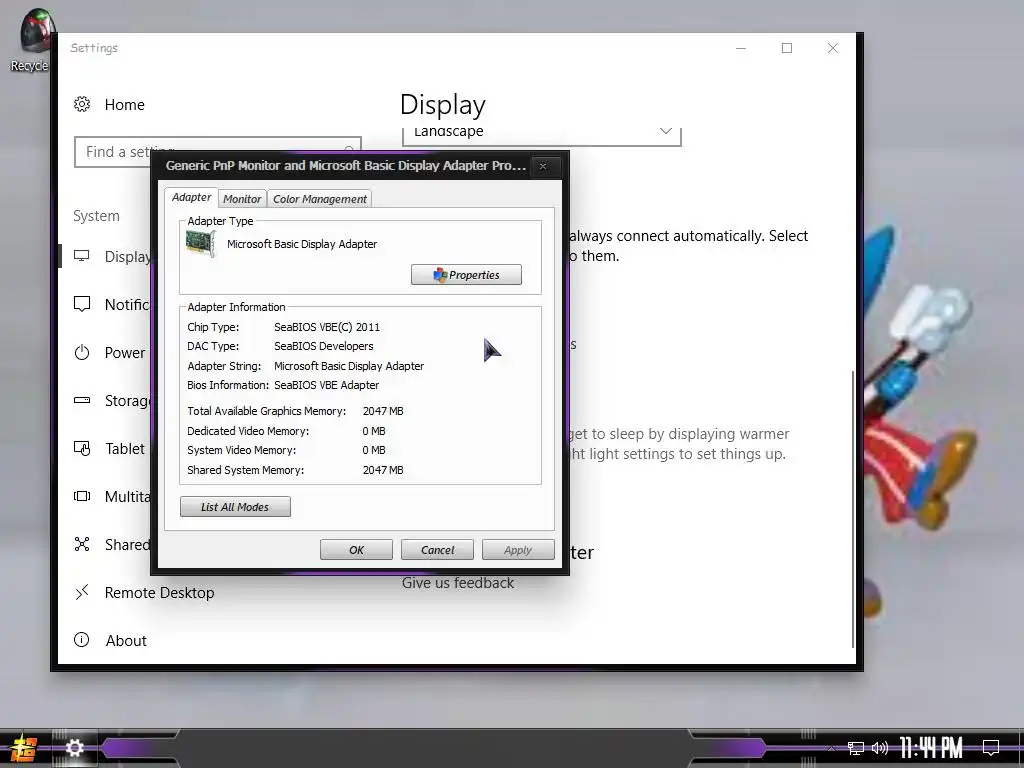This screenshot has height=768, width=1024.
Task: Click 'Microsoft Basic Display Adapter' under Adapter Type
Action: tap(302, 244)
